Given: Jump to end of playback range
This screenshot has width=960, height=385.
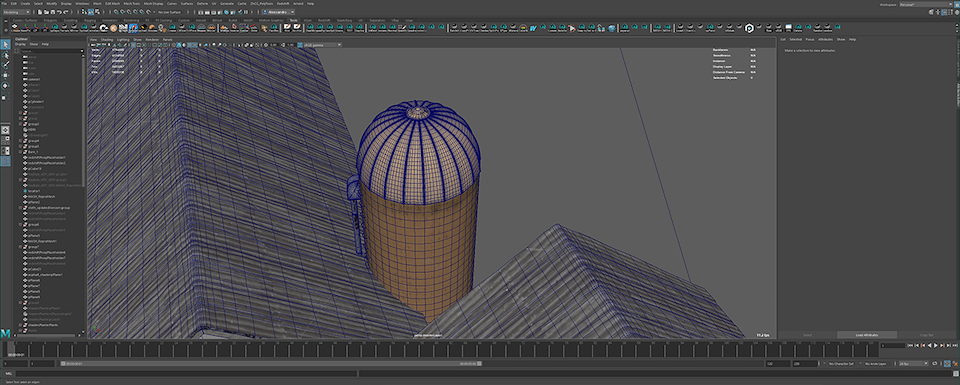Looking at the screenshot, I should (x=954, y=346).
